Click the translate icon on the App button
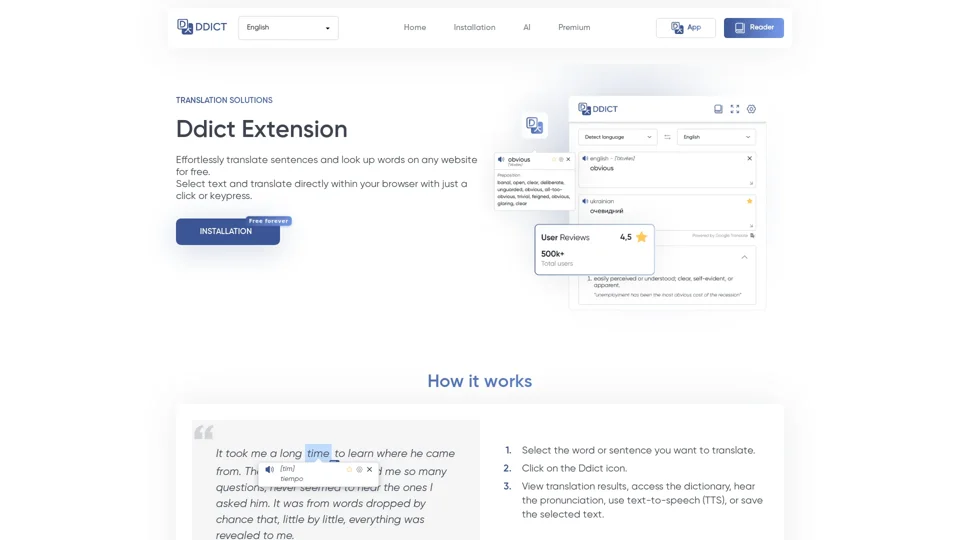This screenshot has height=540, width=960. click(677, 28)
